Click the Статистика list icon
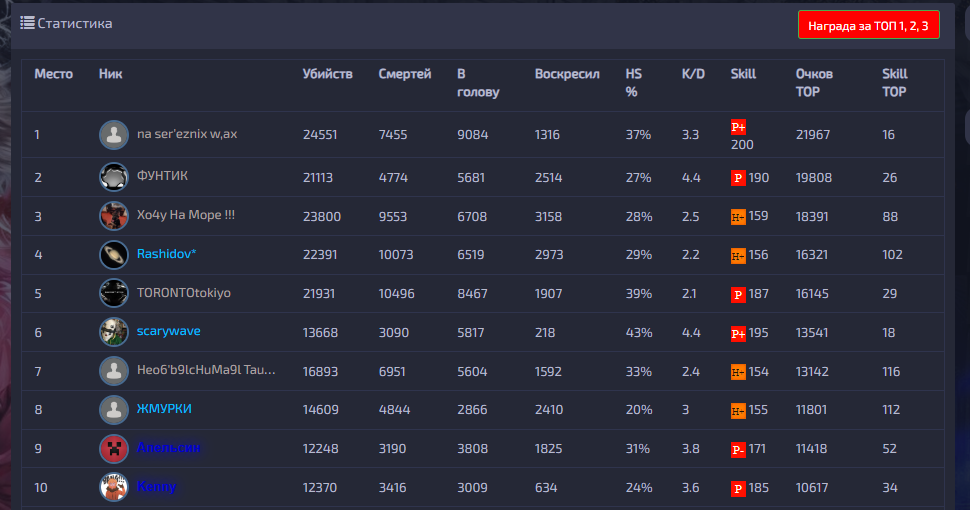Screen dimensions: 970x510 [27, 23]
